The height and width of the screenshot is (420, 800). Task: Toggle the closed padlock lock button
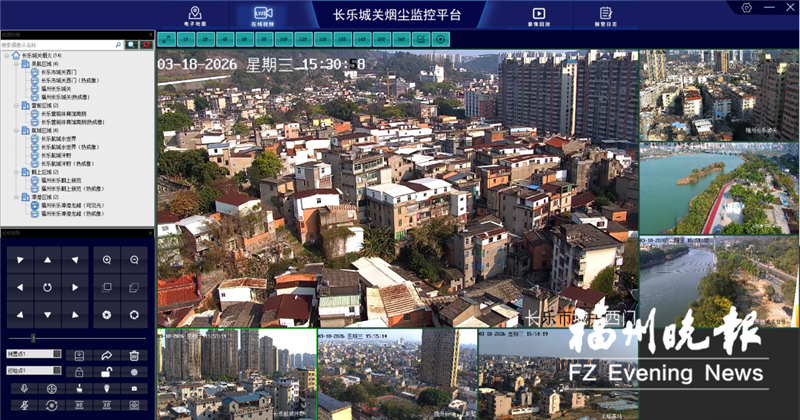[80, 372]
